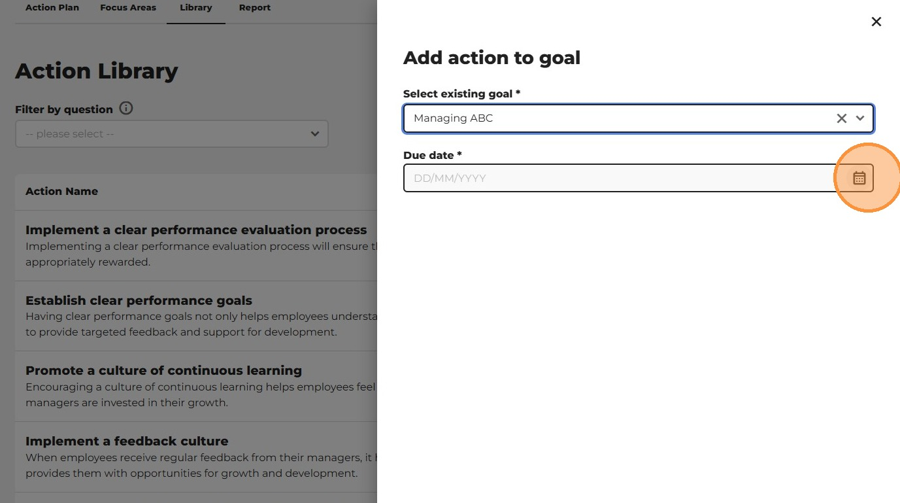This screenshot has width=900, height=503.
Task: Click the Action Name column header
Action: (61, 191)
